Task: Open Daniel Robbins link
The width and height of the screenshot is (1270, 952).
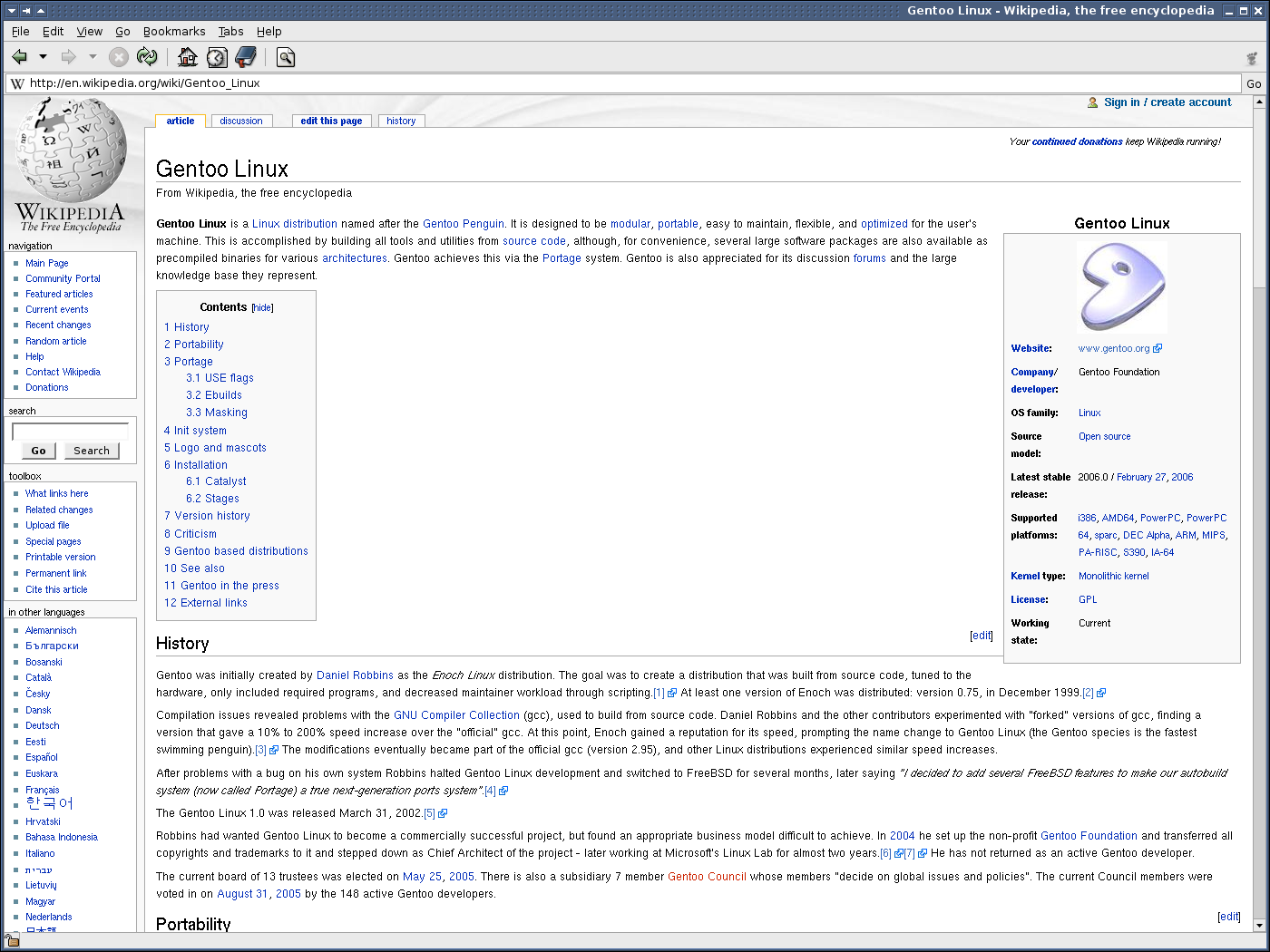Action: pyautogui.click(x=355, y=675)
